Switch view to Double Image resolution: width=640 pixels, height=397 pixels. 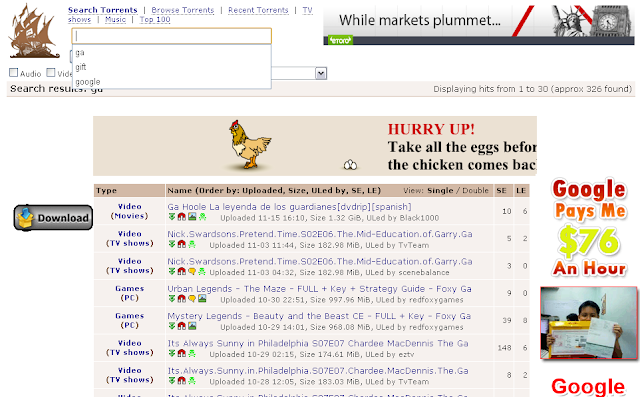coord(476,191)
